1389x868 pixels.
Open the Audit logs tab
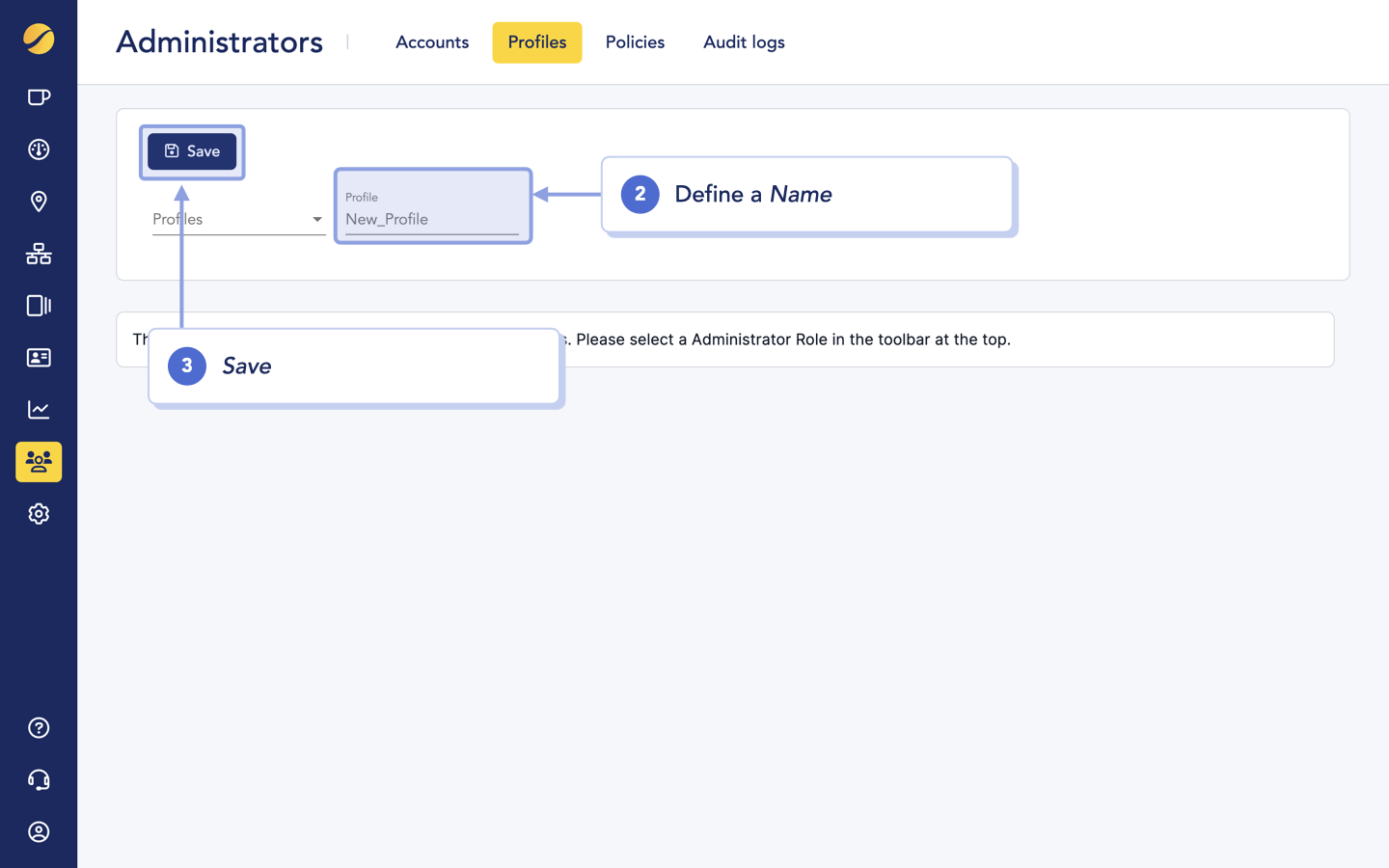pyautogui.click(x=744, y=42)
